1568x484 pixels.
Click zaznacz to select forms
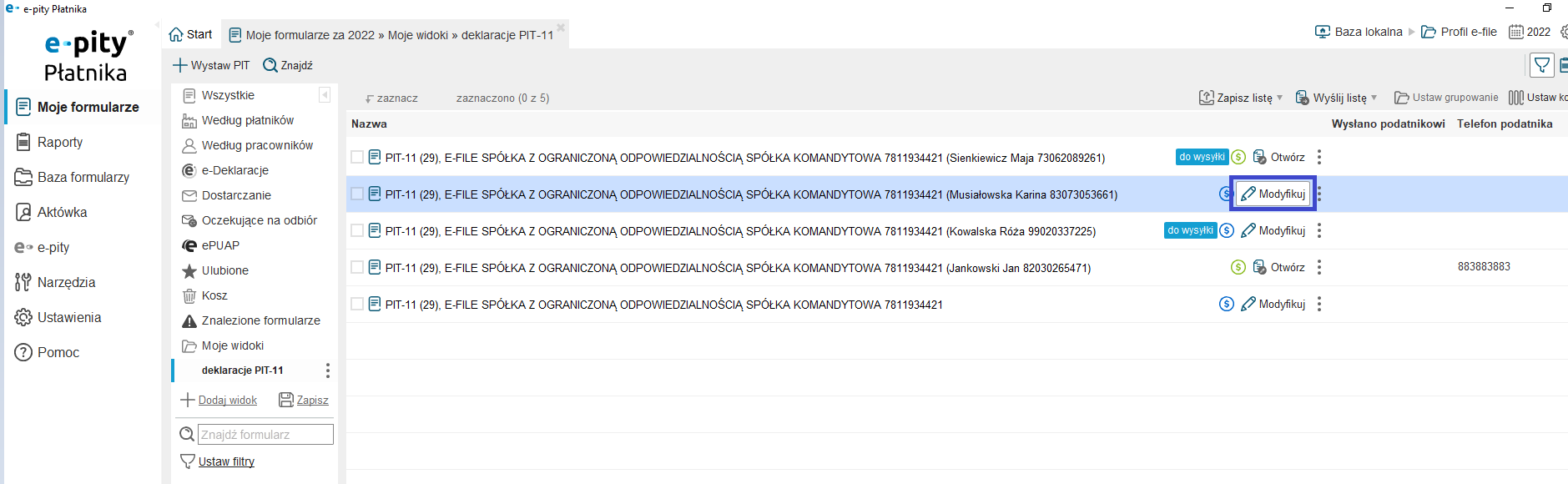[391, 98]
